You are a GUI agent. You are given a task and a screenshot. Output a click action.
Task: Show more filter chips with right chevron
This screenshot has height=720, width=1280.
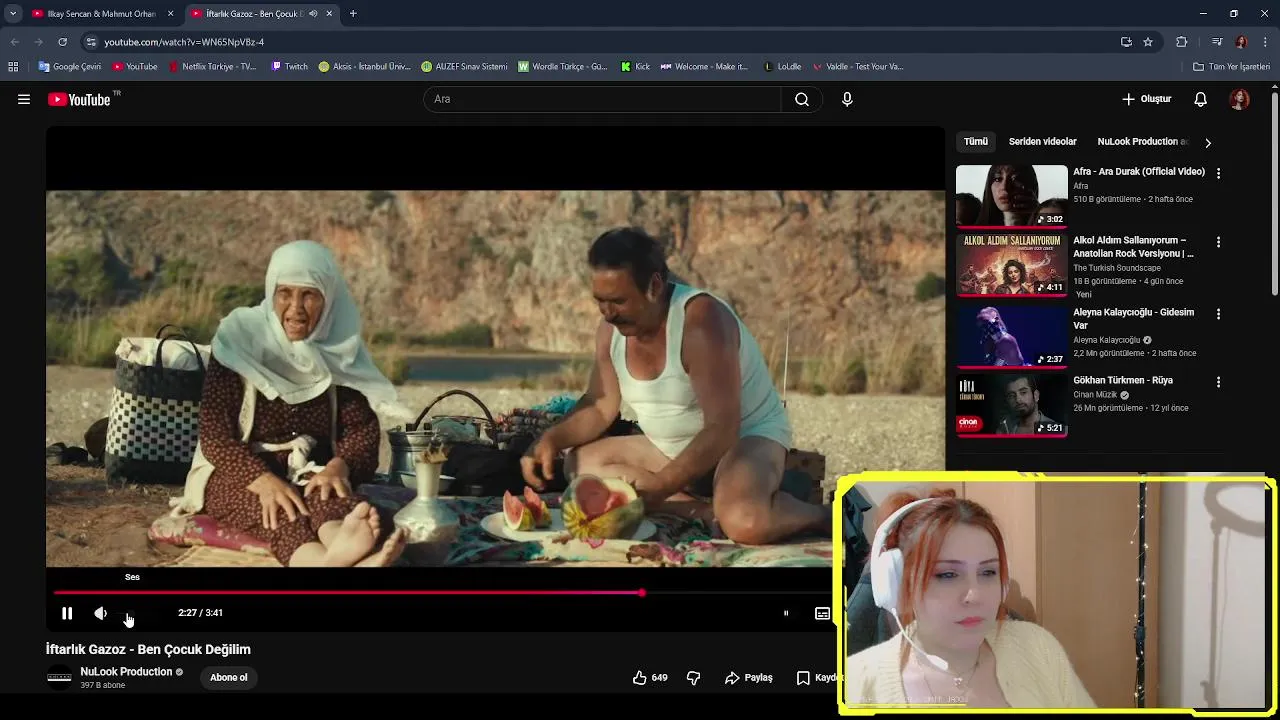1208,142
